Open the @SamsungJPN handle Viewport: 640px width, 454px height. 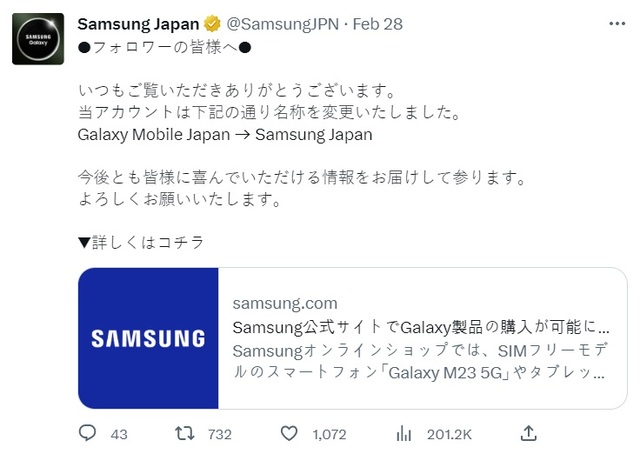click(x=282, y=24)
